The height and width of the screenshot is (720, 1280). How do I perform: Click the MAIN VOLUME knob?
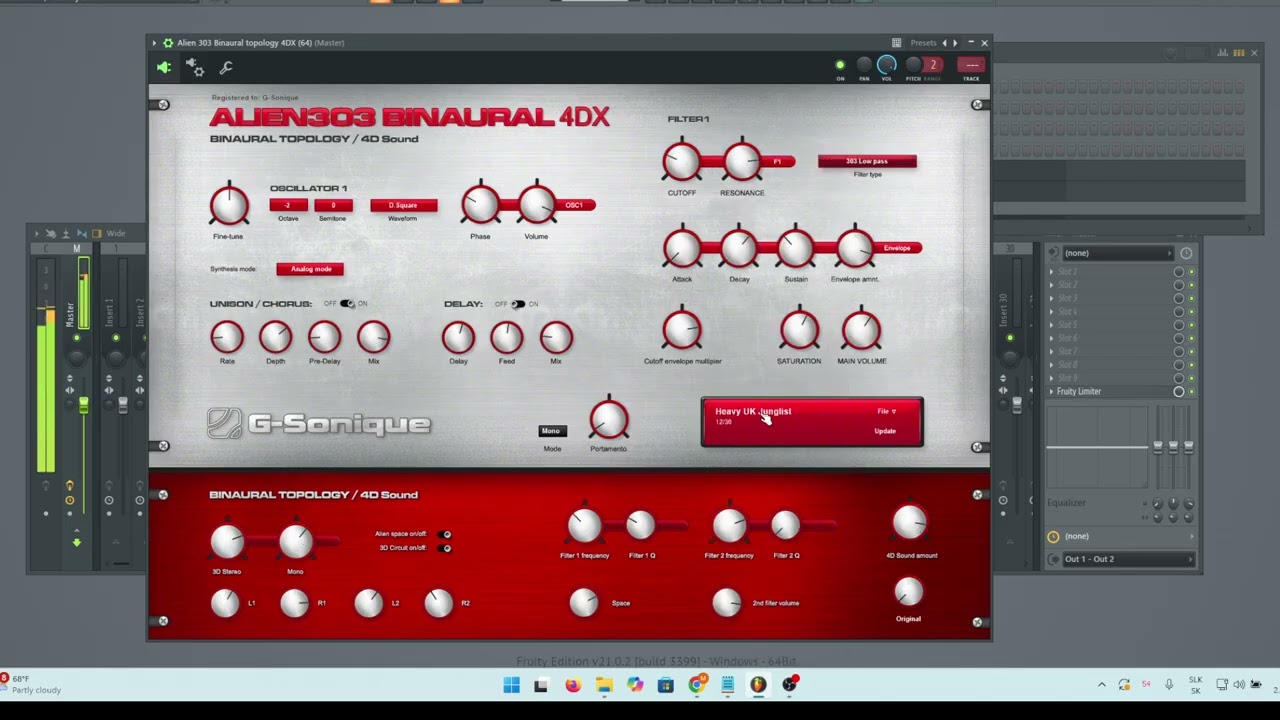click(861, 330)
